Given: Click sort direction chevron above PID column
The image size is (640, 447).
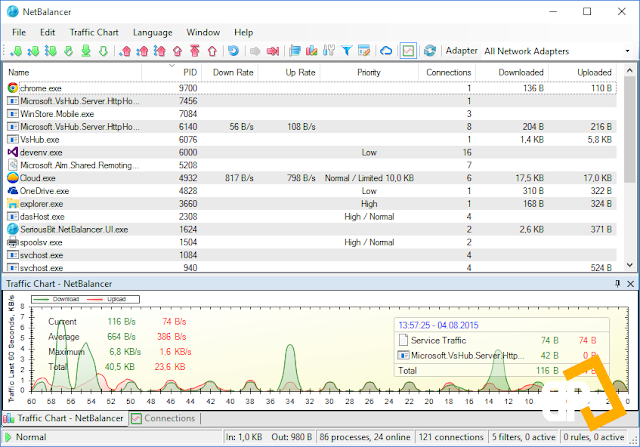Looking at the screenshot, I should 172,65.
